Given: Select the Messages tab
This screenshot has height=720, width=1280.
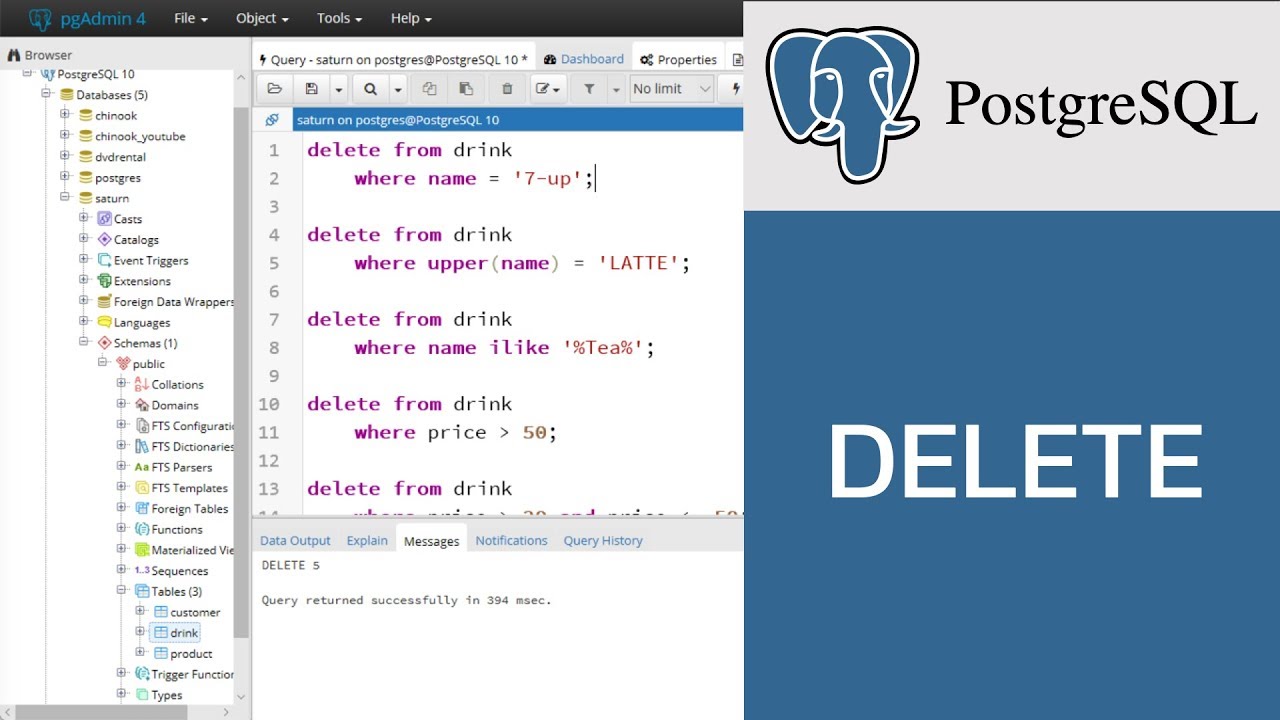Looking at the screenshot, I should point(431,541).
